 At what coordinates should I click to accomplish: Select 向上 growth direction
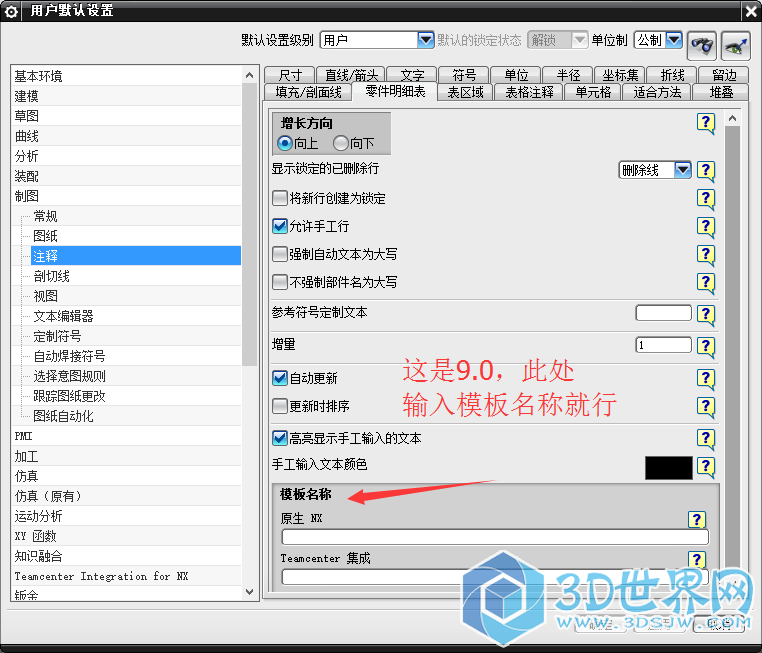(285, 143)
